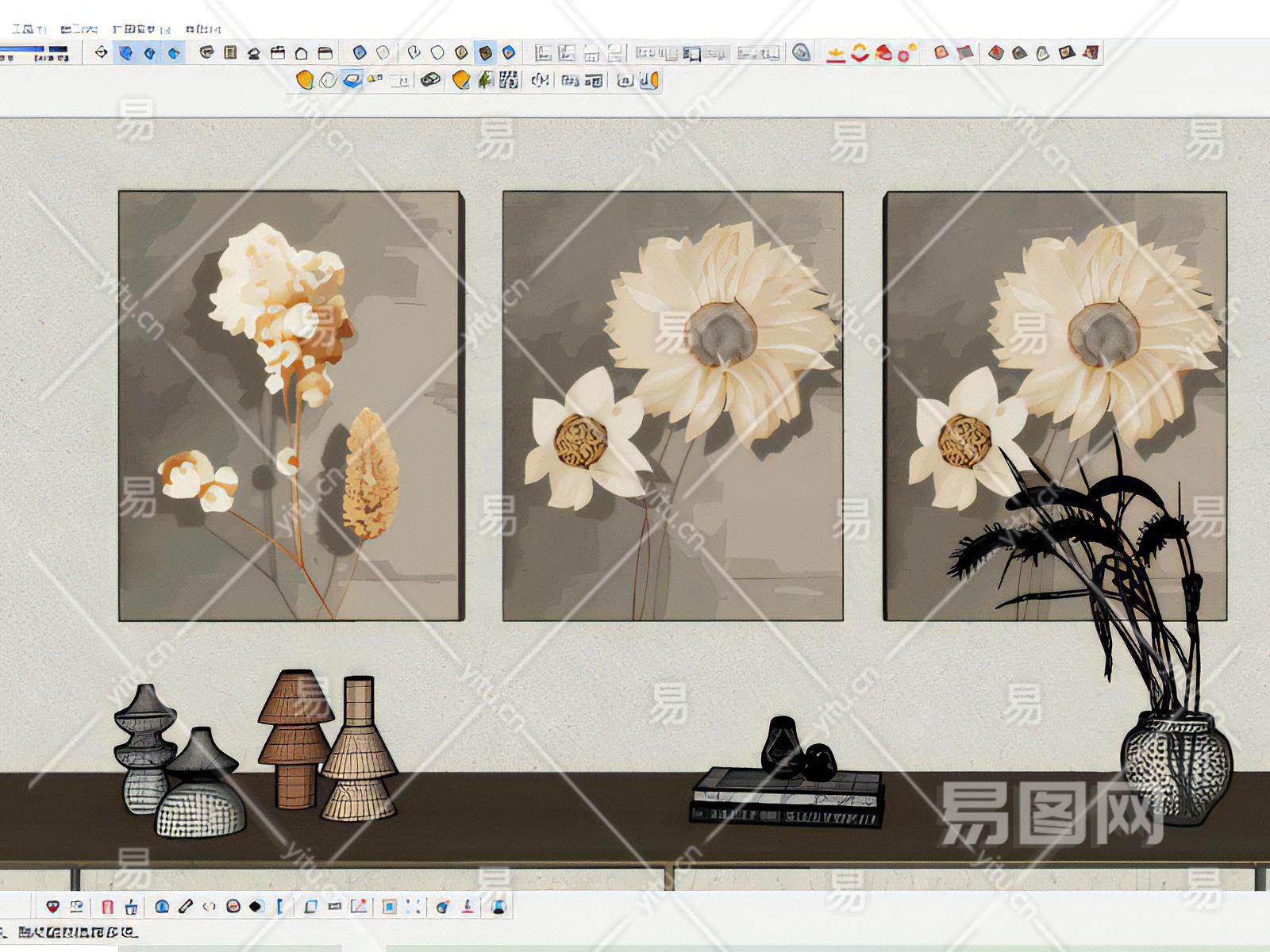Toggle the highlighted Shaded With Textures style
This screenshot has width=1270, height=952.
(485, 53)
